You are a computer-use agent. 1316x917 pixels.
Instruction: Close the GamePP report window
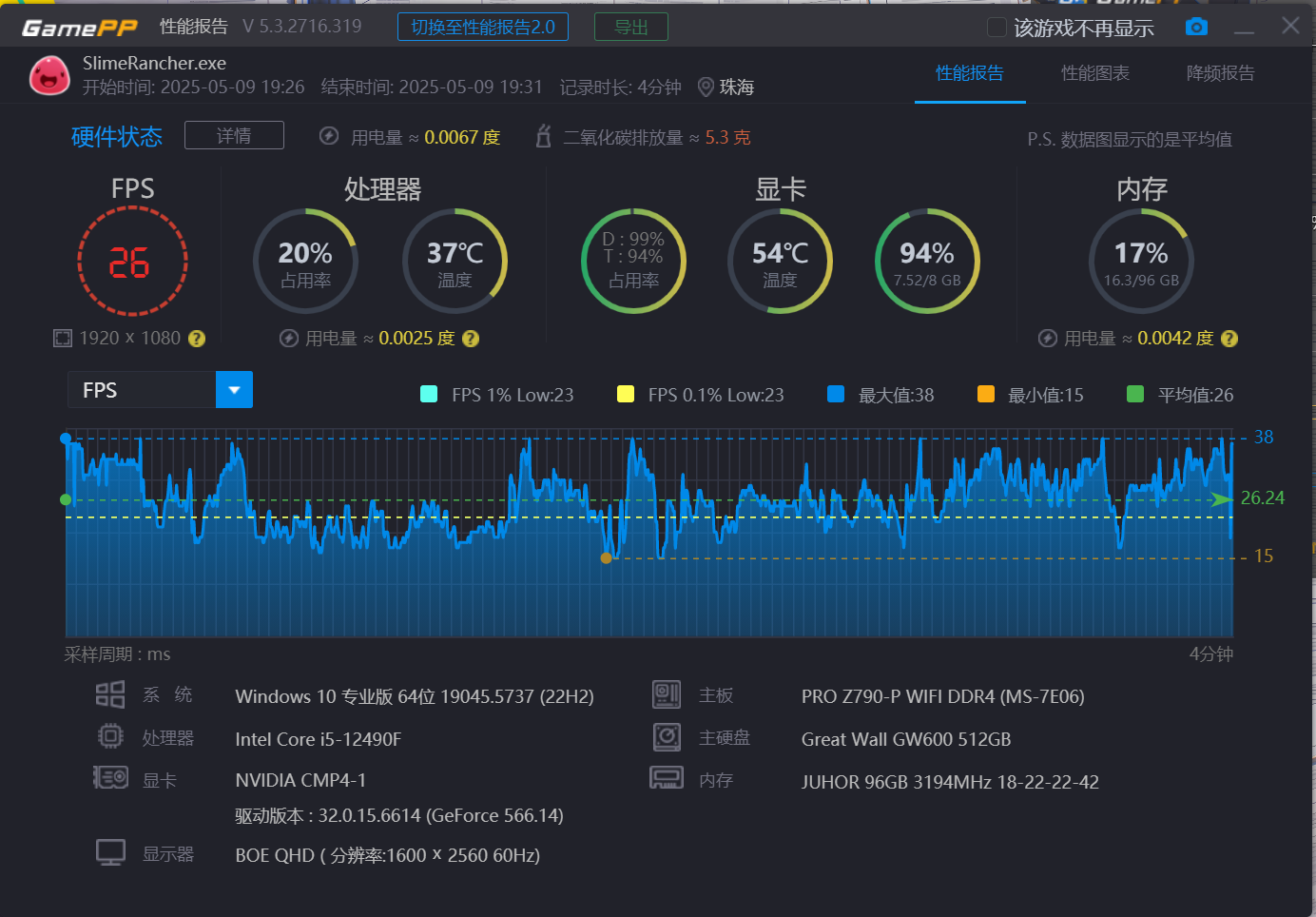1290,26
